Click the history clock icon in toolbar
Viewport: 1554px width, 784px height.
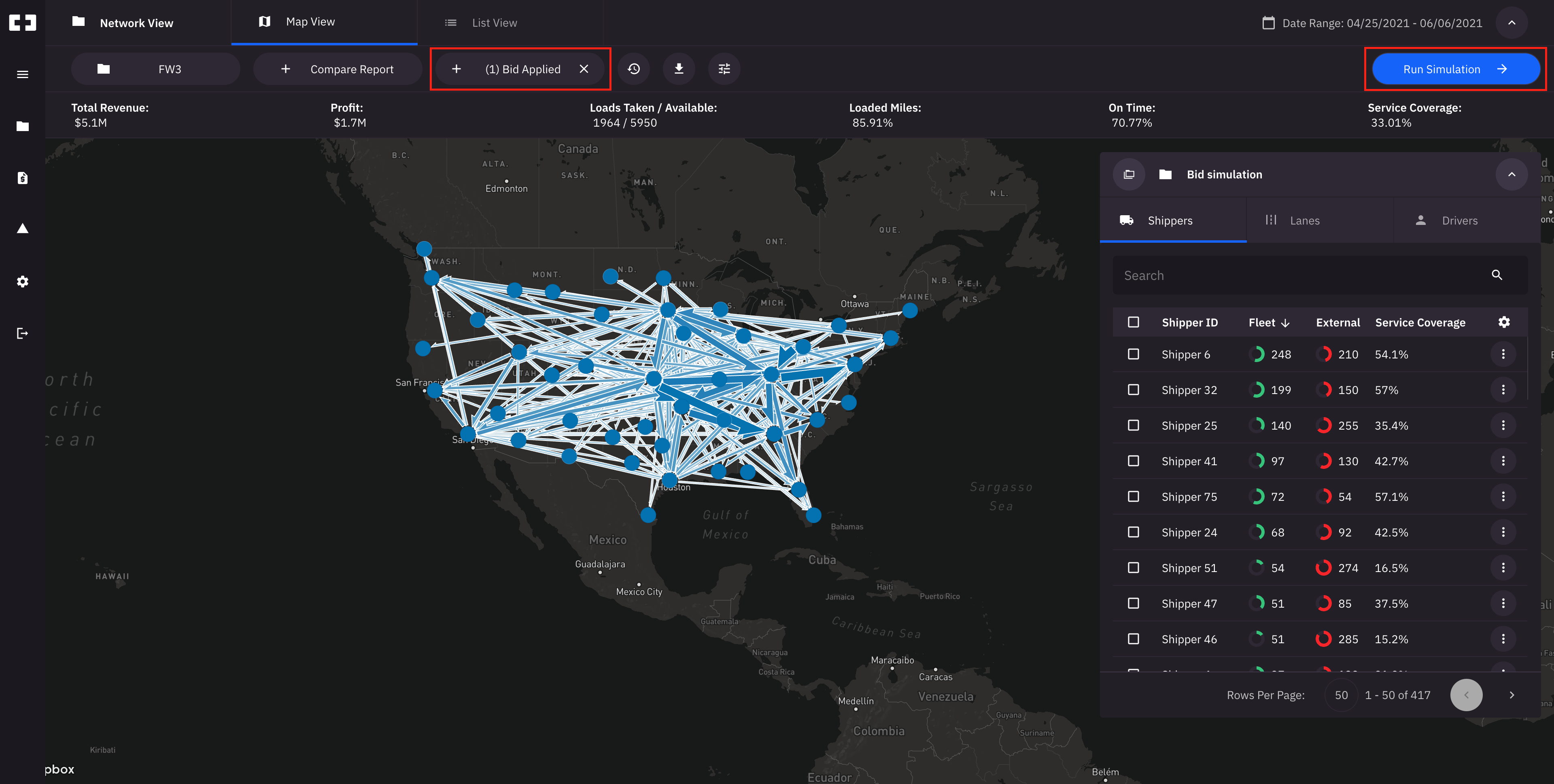tap(633, 69)
